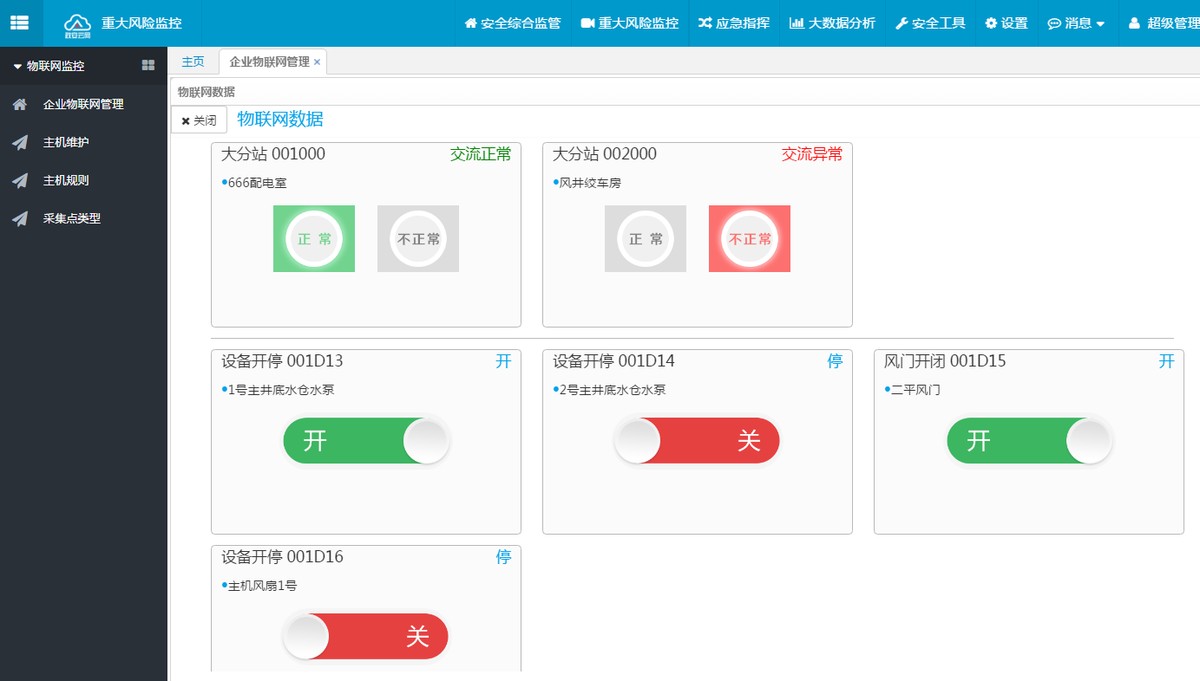Viewport: 1200px width, 681px height.
Task: Click the 2号主井底水仓水泵 label
Action: click(x=612, y=390)
